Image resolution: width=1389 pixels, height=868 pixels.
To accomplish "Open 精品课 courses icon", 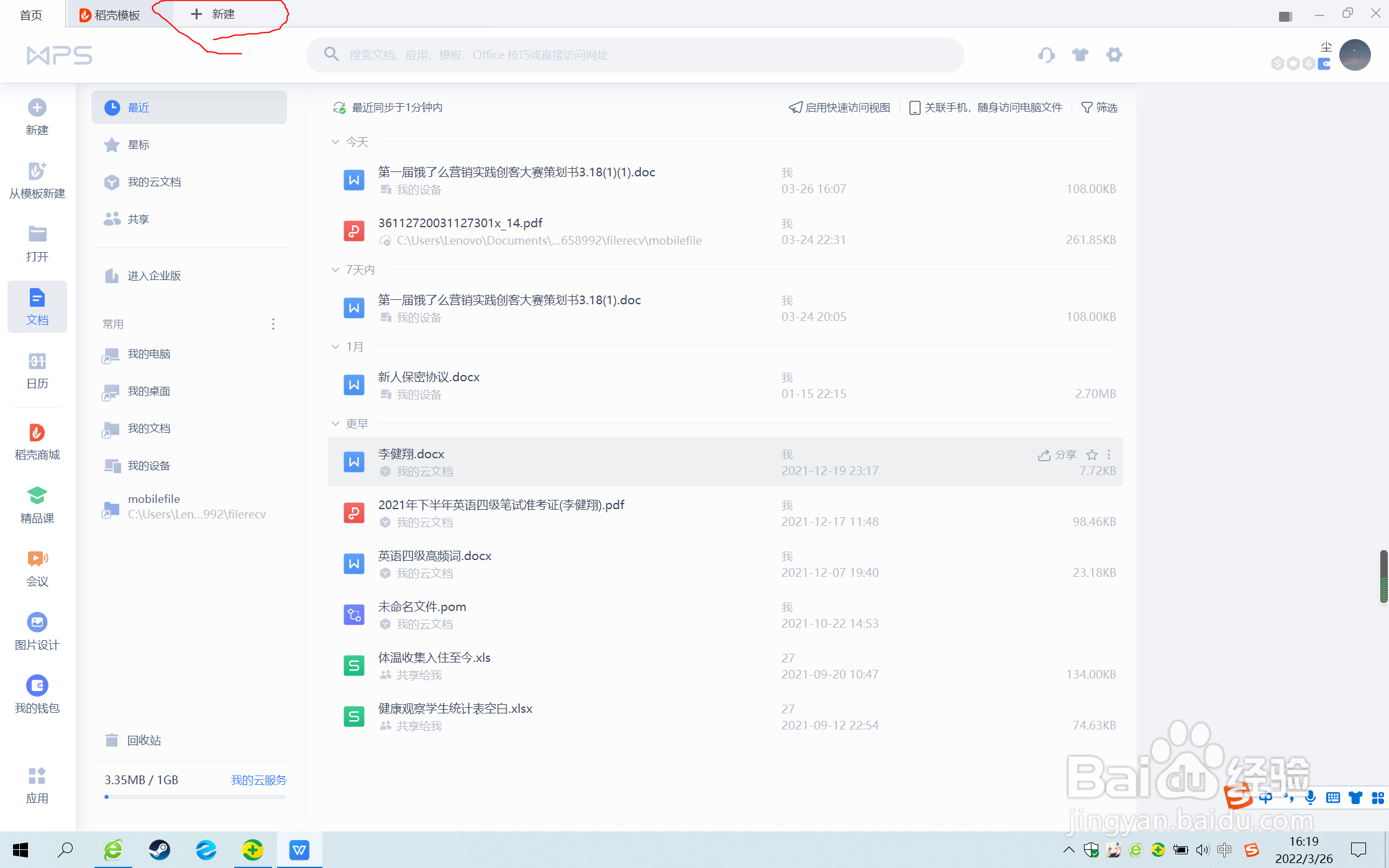I will [37, 495].
